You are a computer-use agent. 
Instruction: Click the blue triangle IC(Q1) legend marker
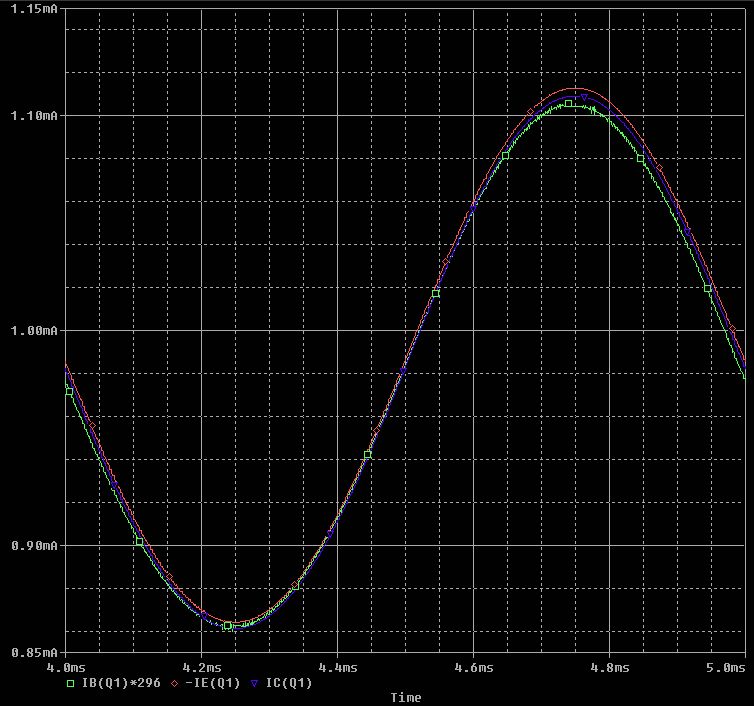point(254,683)
